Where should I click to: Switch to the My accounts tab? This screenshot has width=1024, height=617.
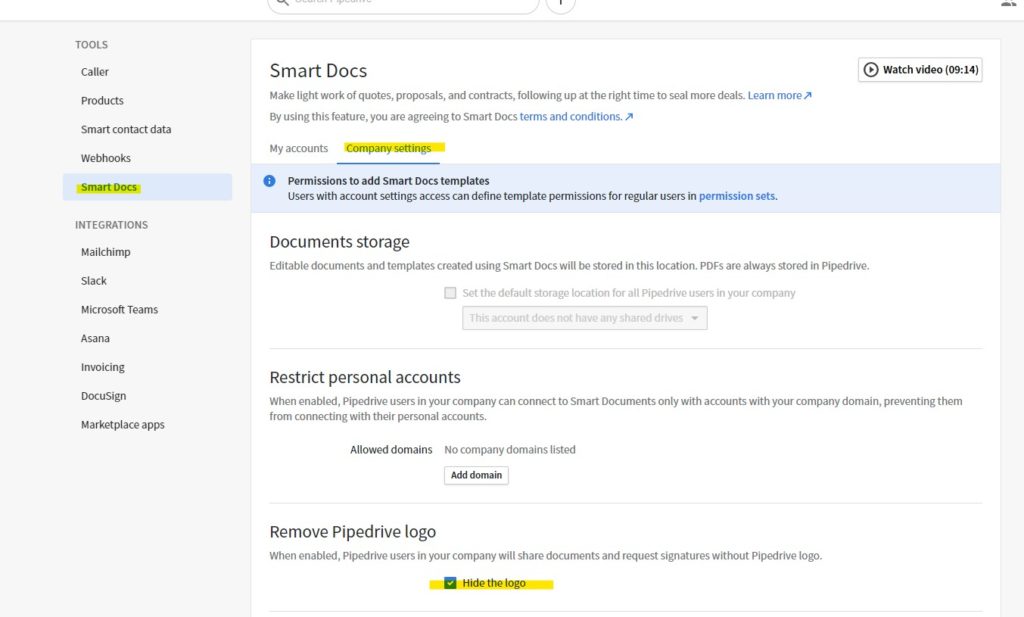point(298,148)
